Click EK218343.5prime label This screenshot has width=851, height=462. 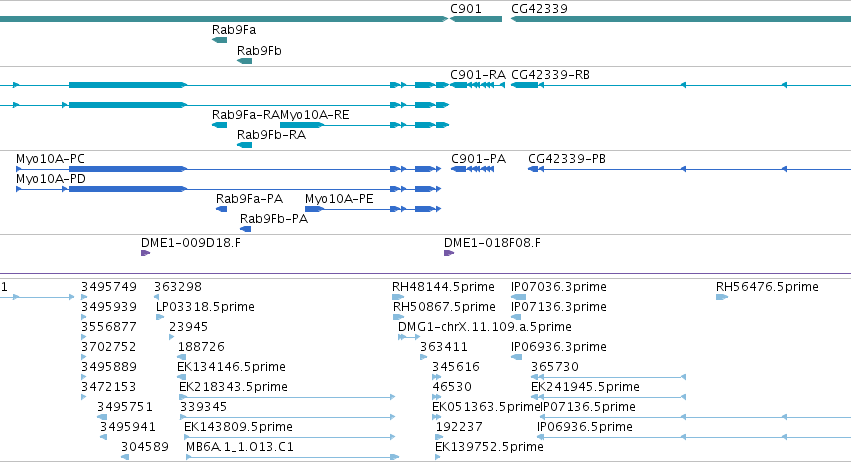pos(233,388)
